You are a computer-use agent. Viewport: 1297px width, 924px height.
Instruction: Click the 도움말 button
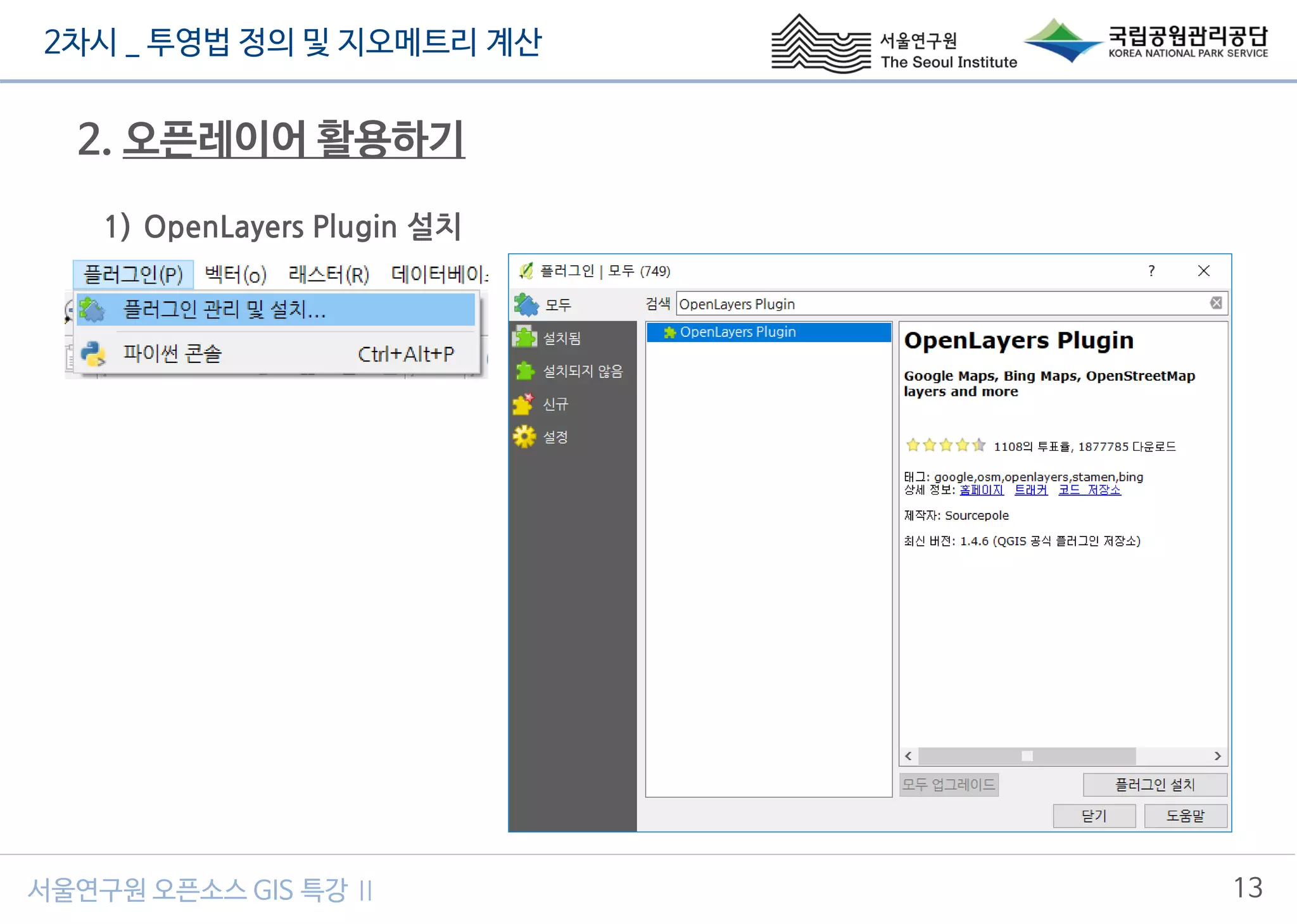coord(1186,816)
